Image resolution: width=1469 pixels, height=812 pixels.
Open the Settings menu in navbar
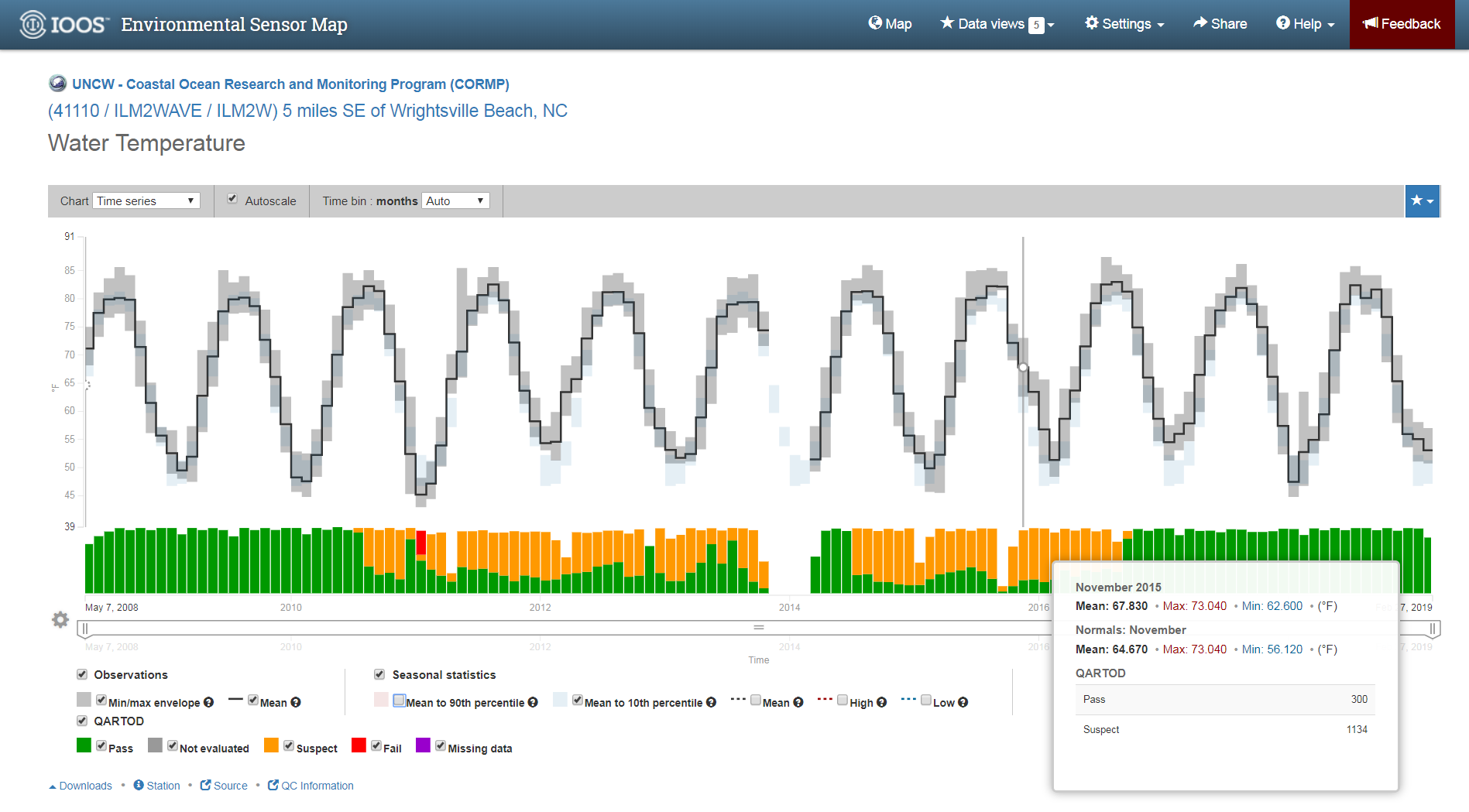coord(1124,24)
